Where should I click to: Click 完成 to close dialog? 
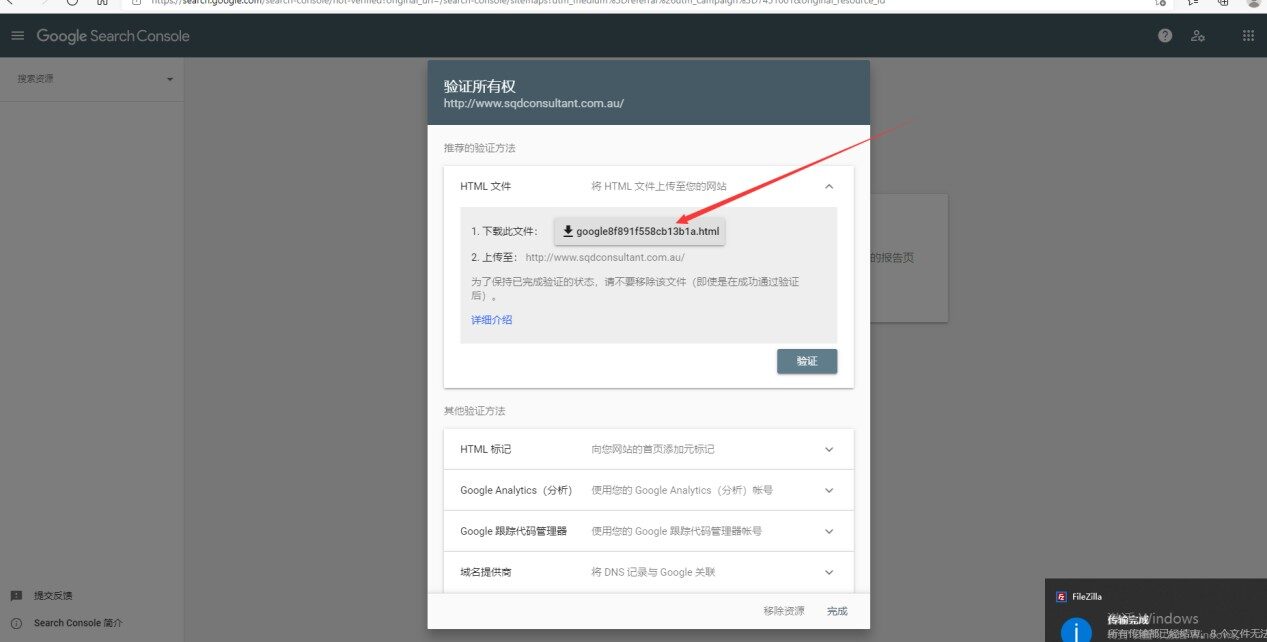point(837,611)
